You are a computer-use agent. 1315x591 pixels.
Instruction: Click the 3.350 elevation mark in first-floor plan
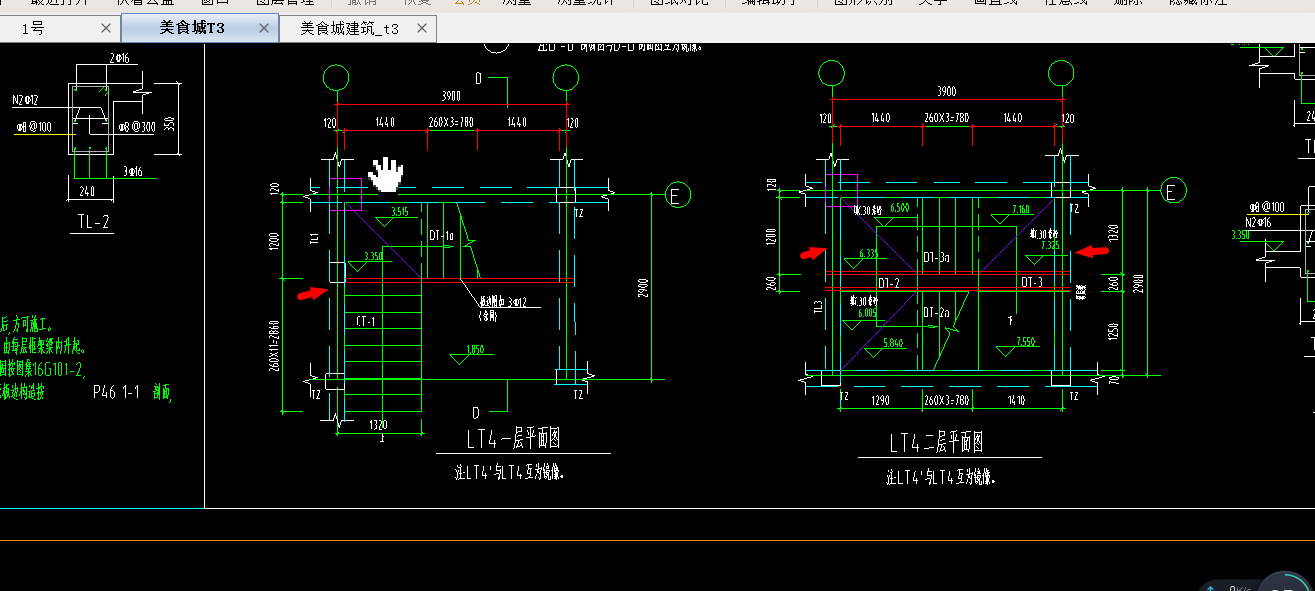coord(373,257)
